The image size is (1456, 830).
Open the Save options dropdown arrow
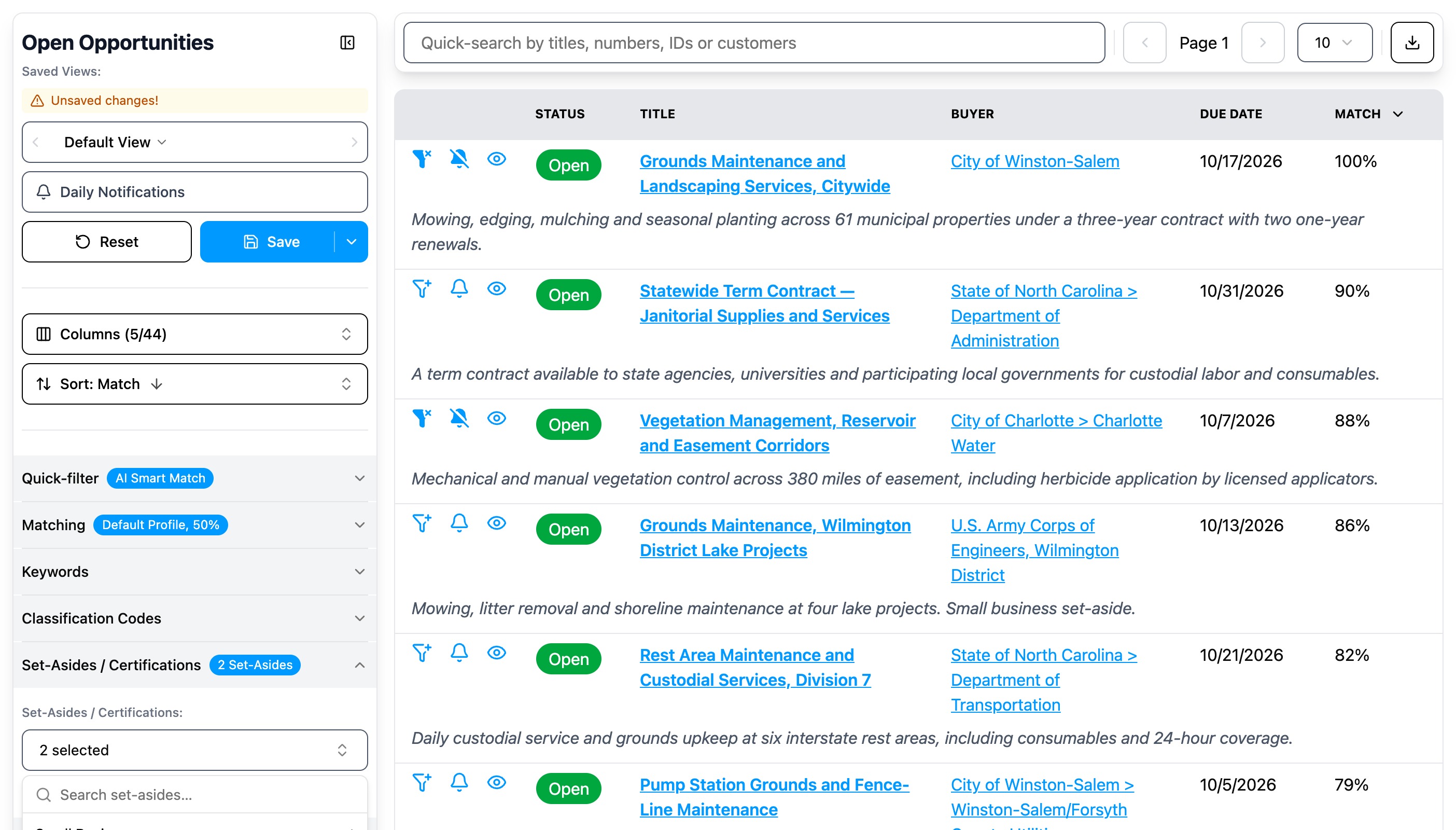tap(352, 242)
